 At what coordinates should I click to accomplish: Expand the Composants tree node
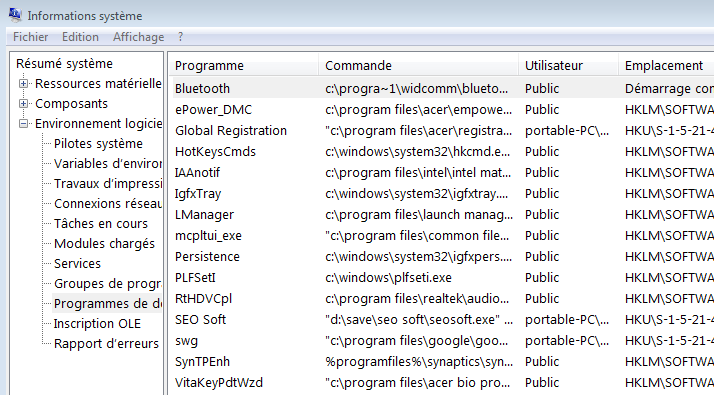tap(23, 104)
